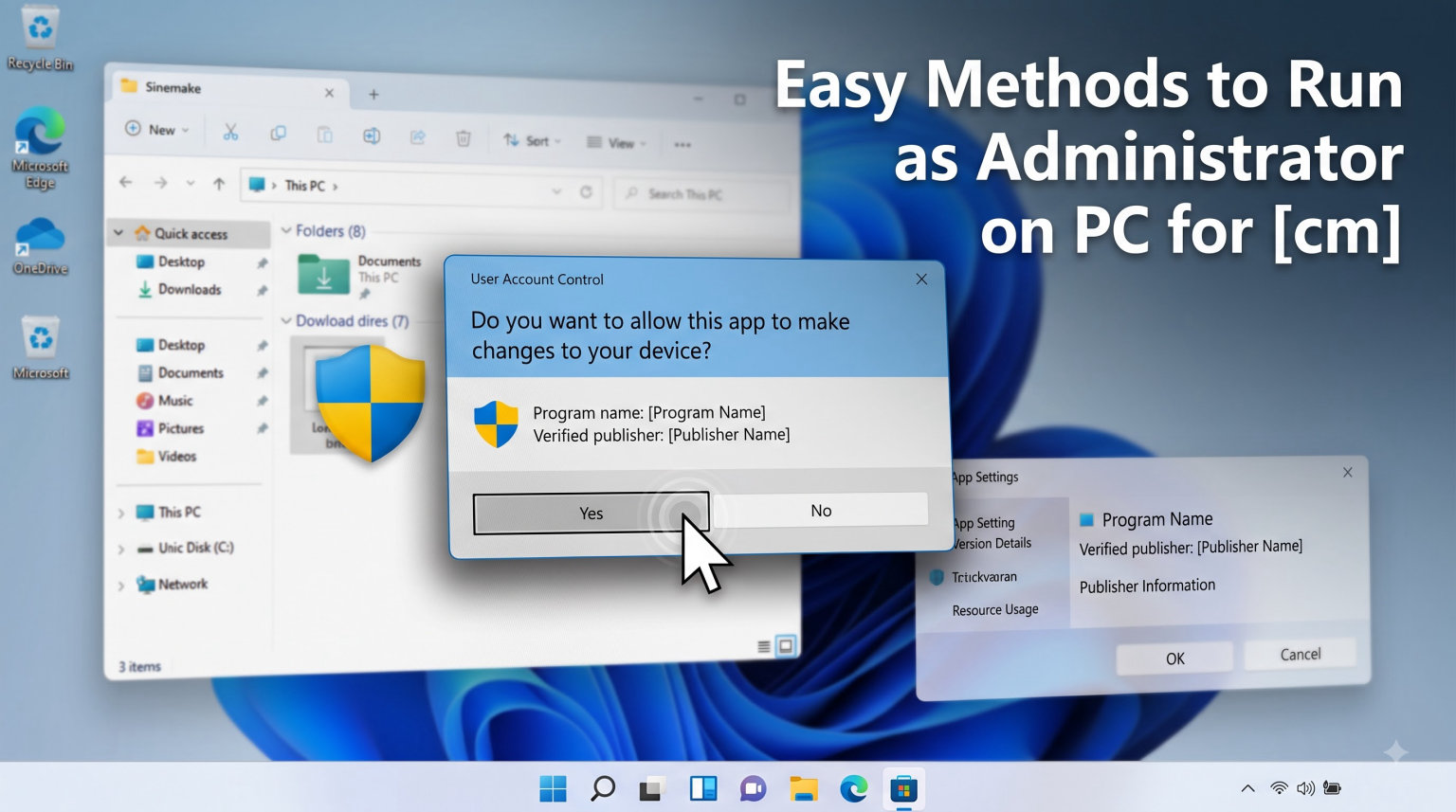
Task: Select Resource Usage in App Settings sidebar
Action: (x=995, y=610)
